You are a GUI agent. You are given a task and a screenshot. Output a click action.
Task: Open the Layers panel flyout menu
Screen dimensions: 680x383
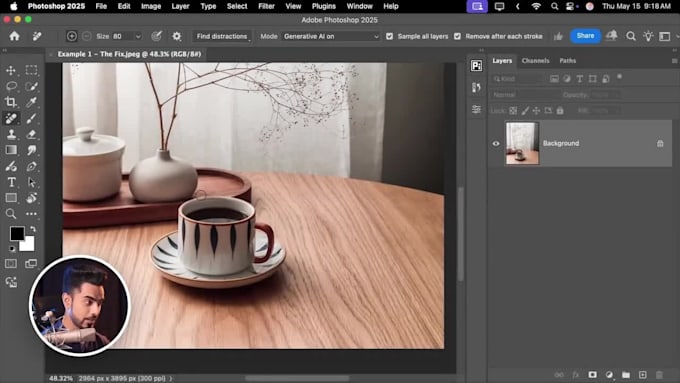click(674, 61)
